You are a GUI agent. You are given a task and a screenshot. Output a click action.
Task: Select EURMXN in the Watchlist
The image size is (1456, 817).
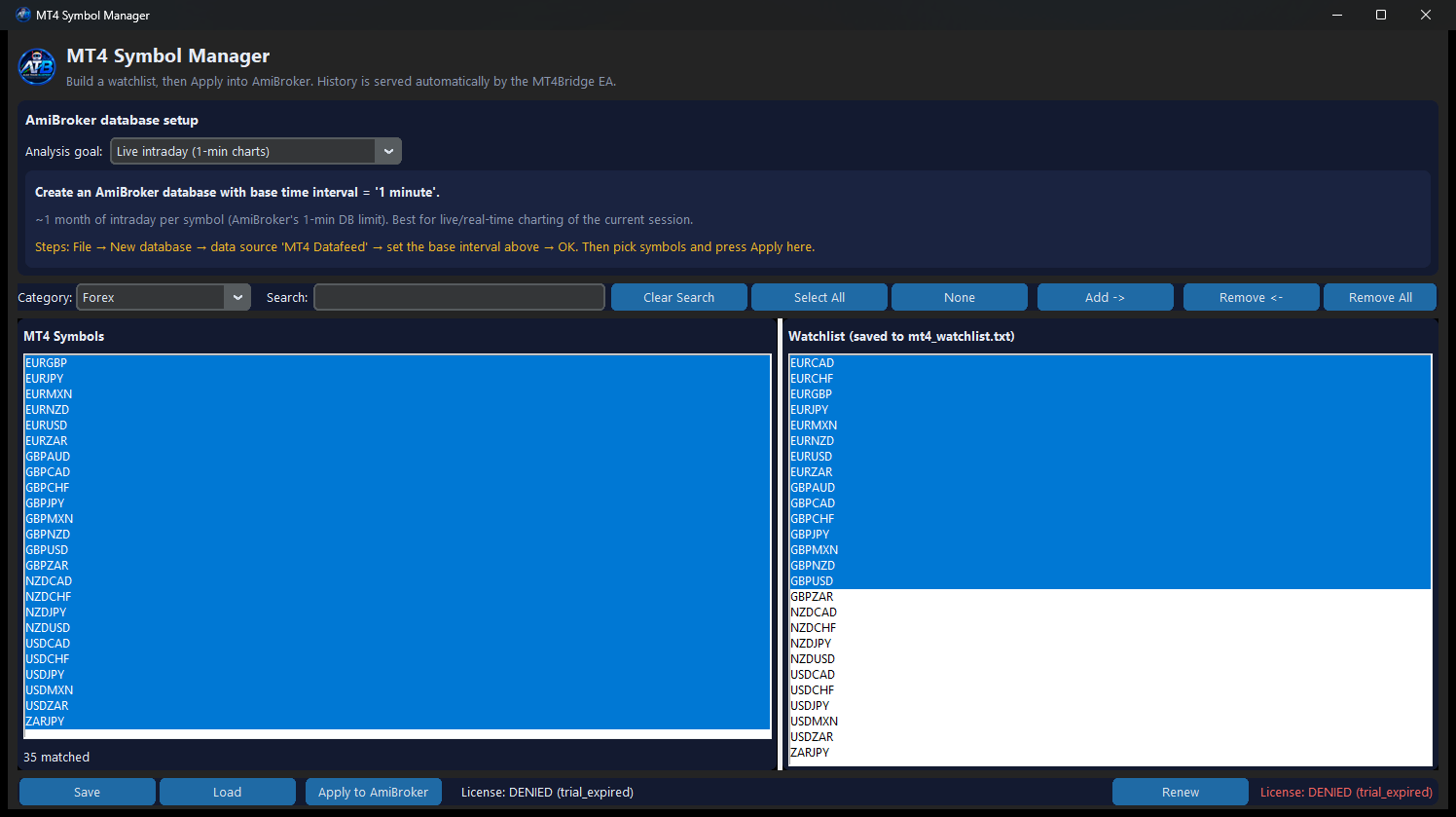(x=1110, y=426)
